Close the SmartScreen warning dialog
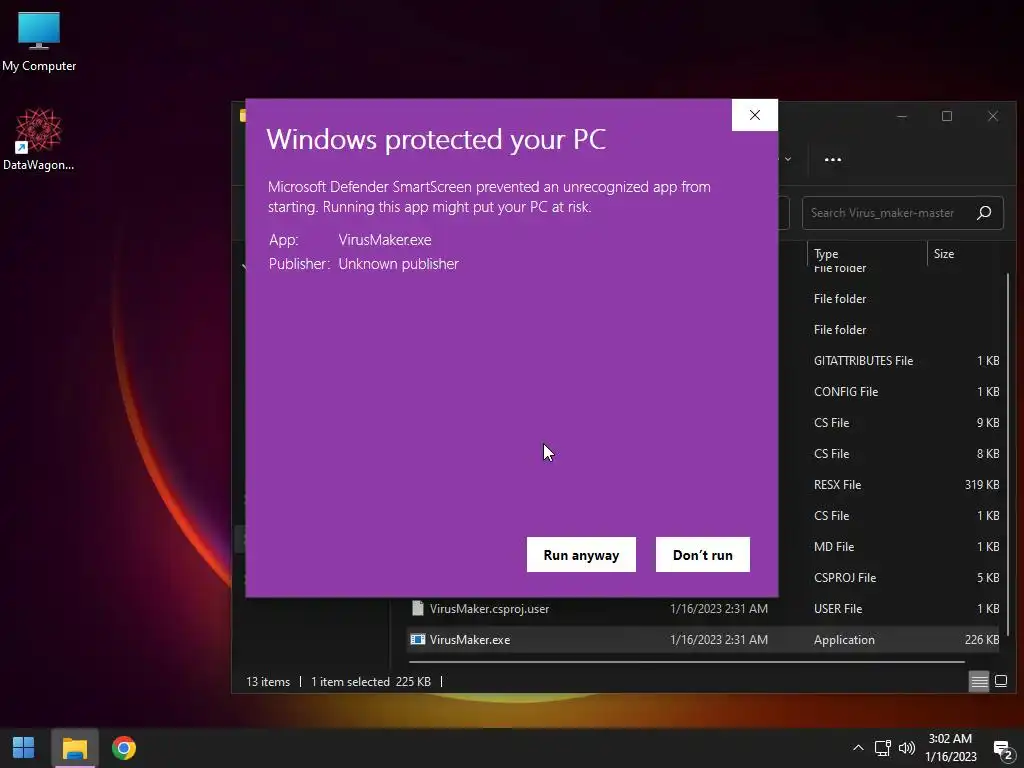This screenshot has width=1024, height=768. (754, 115)
